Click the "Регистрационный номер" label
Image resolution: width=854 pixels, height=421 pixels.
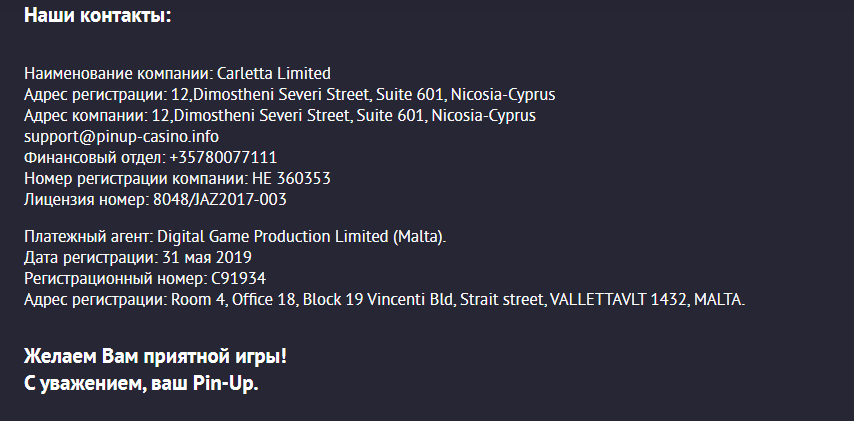pos(114,278)
